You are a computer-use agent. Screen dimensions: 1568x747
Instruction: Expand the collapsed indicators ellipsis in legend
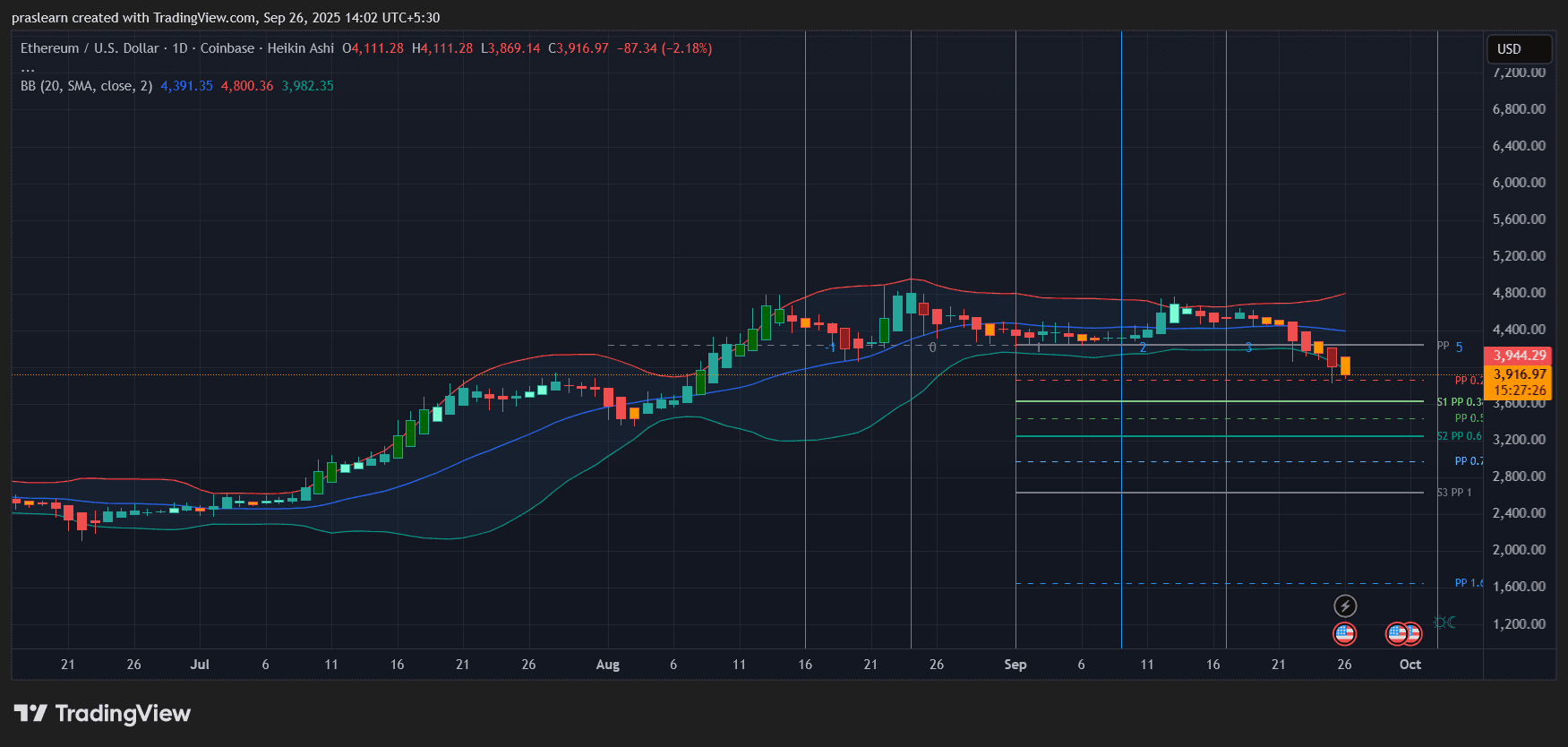28,68
